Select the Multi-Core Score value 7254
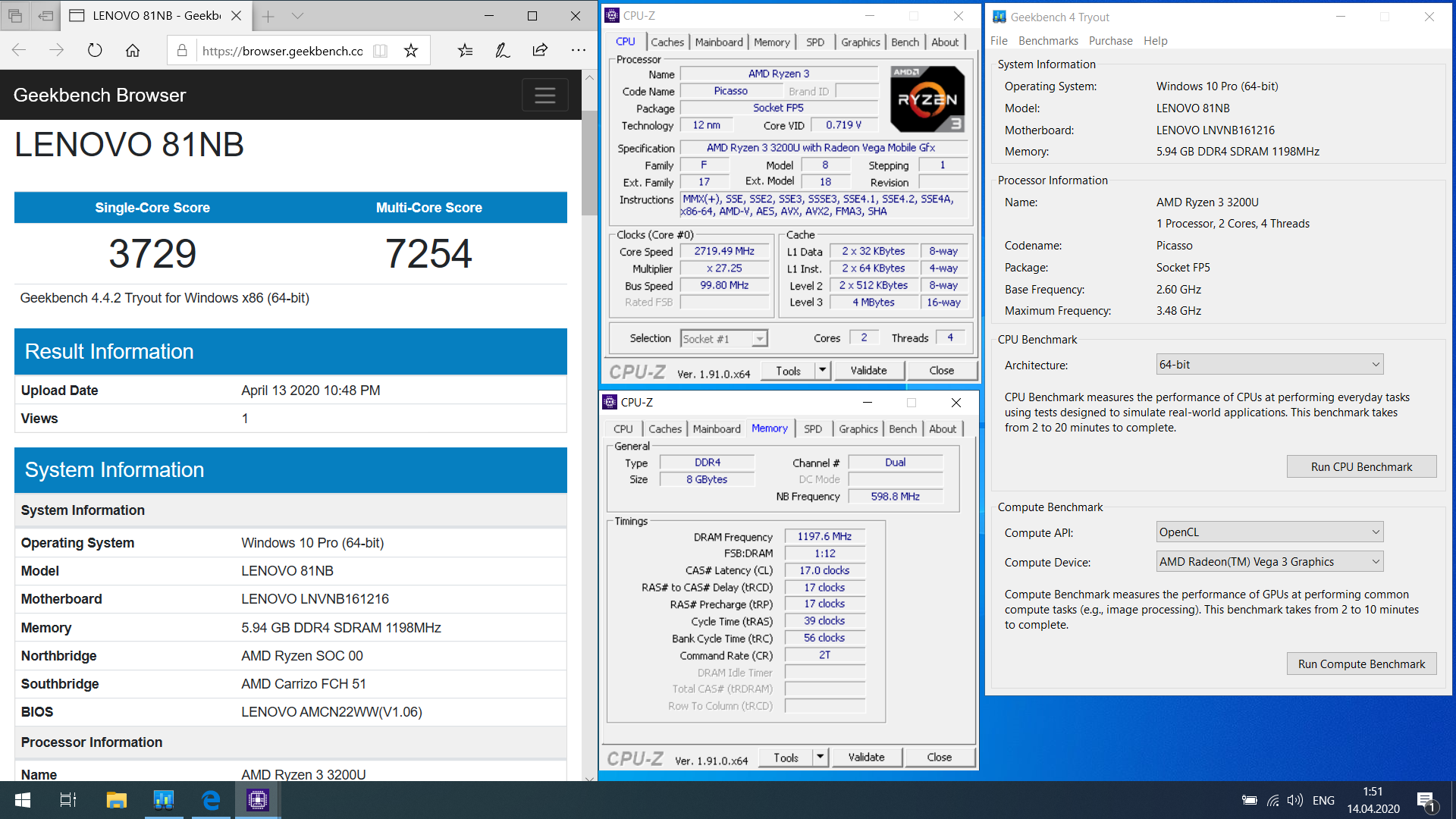This screenshot has height=819, width=1456. click(x=428, y=253)
